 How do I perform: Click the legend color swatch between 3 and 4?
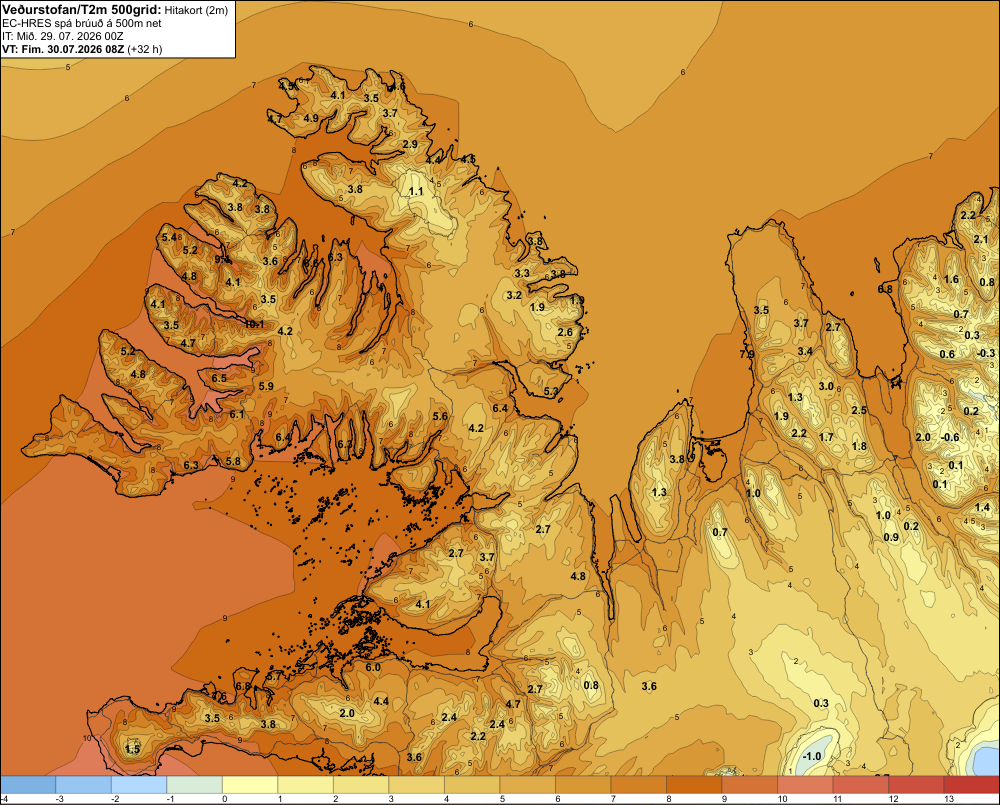click(x=417, y=785)
